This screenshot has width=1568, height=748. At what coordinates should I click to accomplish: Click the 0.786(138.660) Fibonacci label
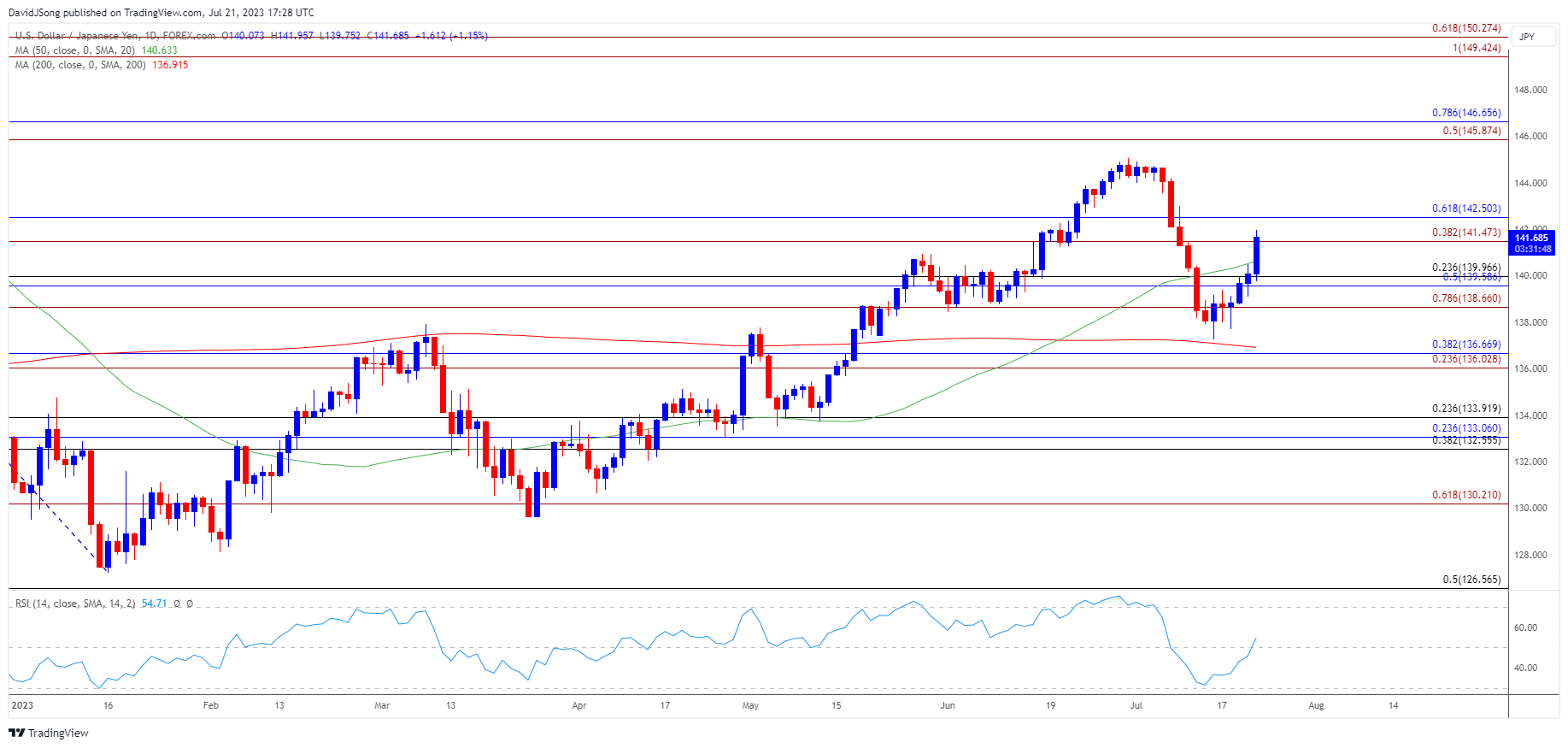click(1466, 298)
